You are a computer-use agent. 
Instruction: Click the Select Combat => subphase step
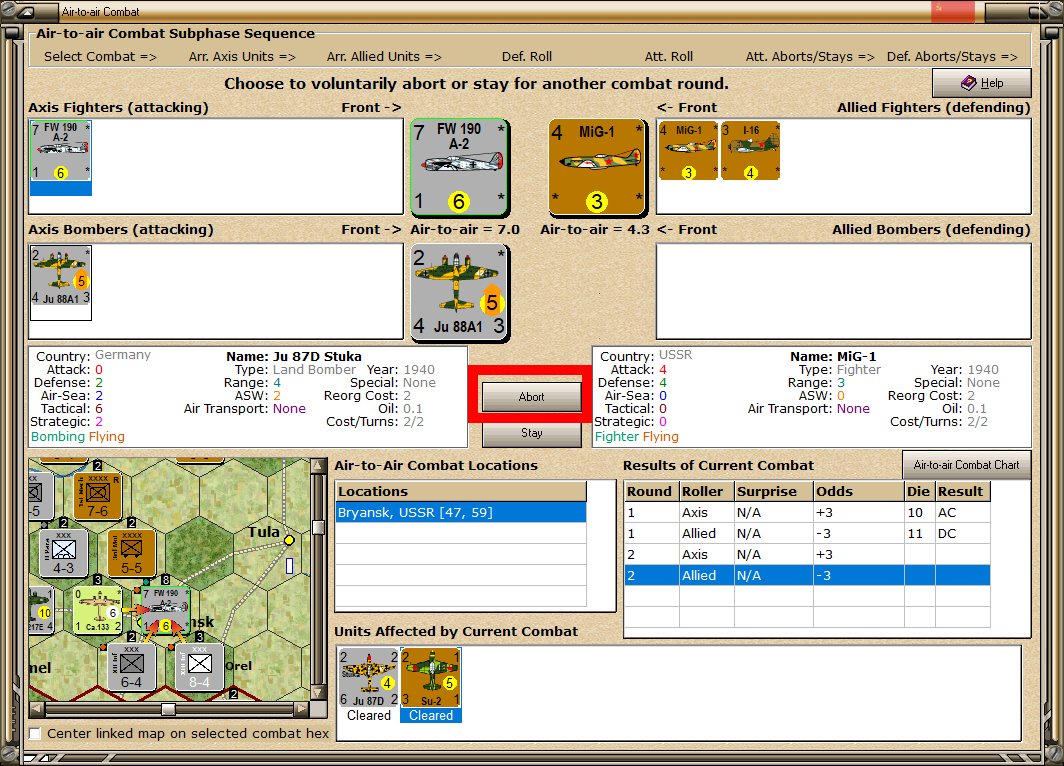[100, 56]
